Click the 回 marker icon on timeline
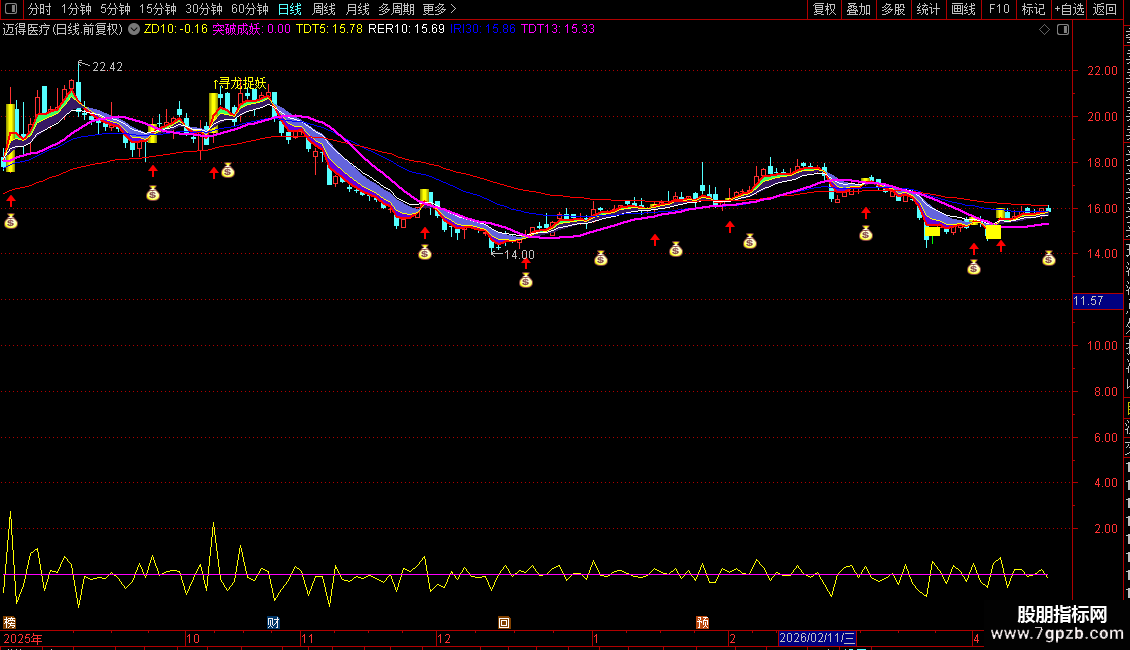 tap(504, 622)
